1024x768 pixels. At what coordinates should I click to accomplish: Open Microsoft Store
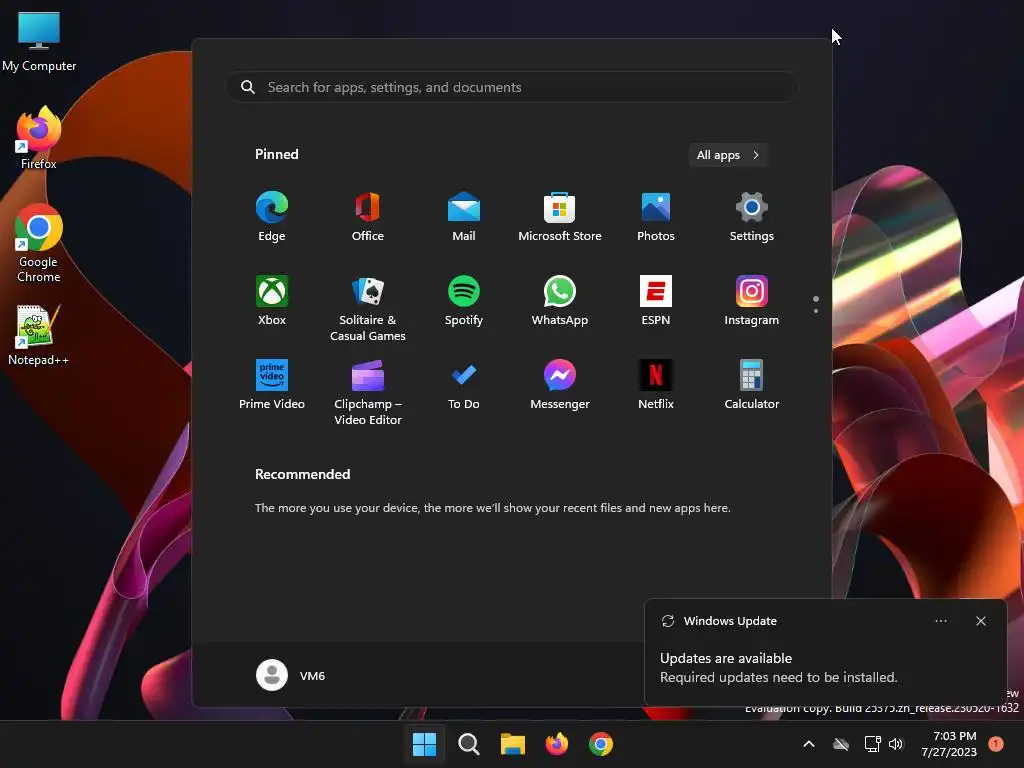pos(560,217)
